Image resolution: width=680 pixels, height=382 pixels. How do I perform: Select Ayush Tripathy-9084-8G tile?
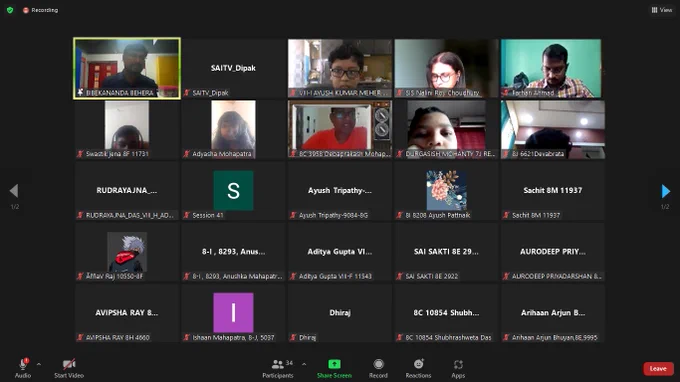(340, 191)
